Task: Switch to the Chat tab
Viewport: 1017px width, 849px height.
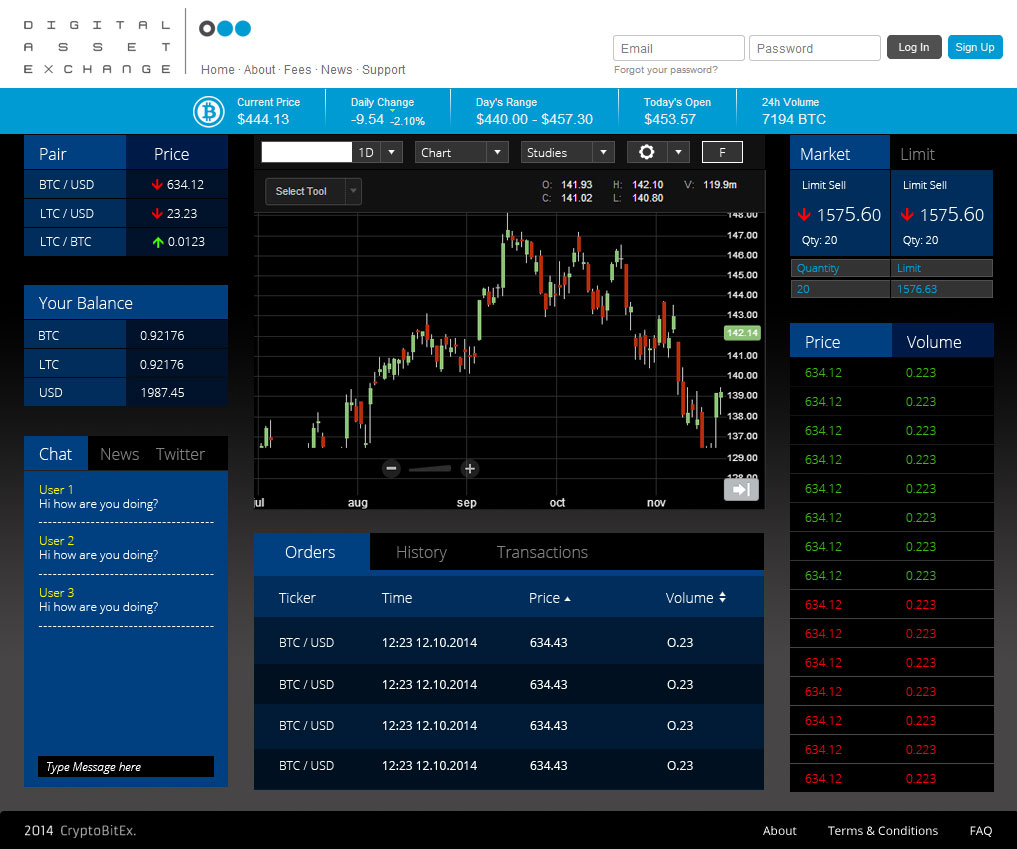Action: pos(56,454)
